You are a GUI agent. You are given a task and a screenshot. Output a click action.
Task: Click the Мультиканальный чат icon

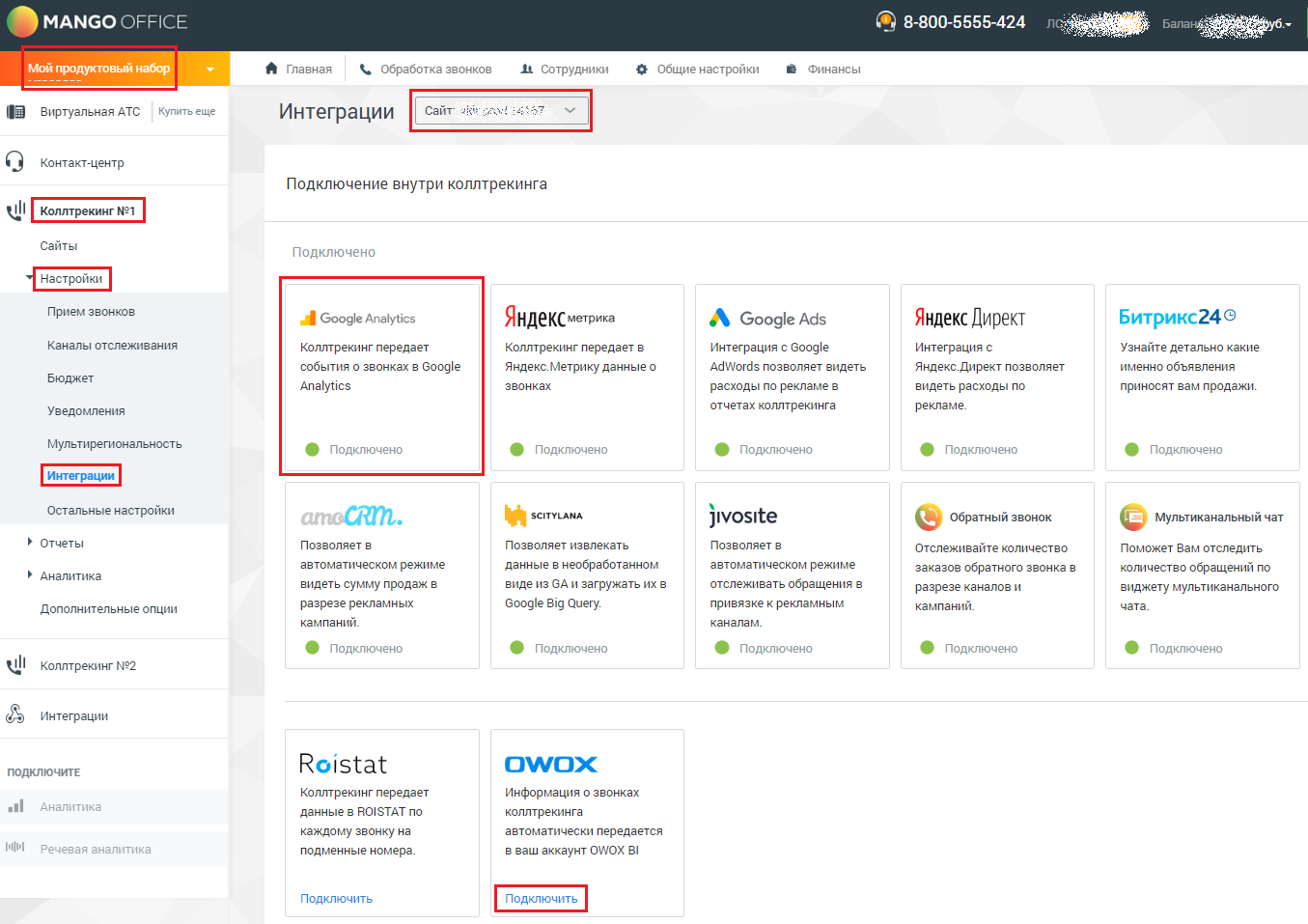[1133, 517]
